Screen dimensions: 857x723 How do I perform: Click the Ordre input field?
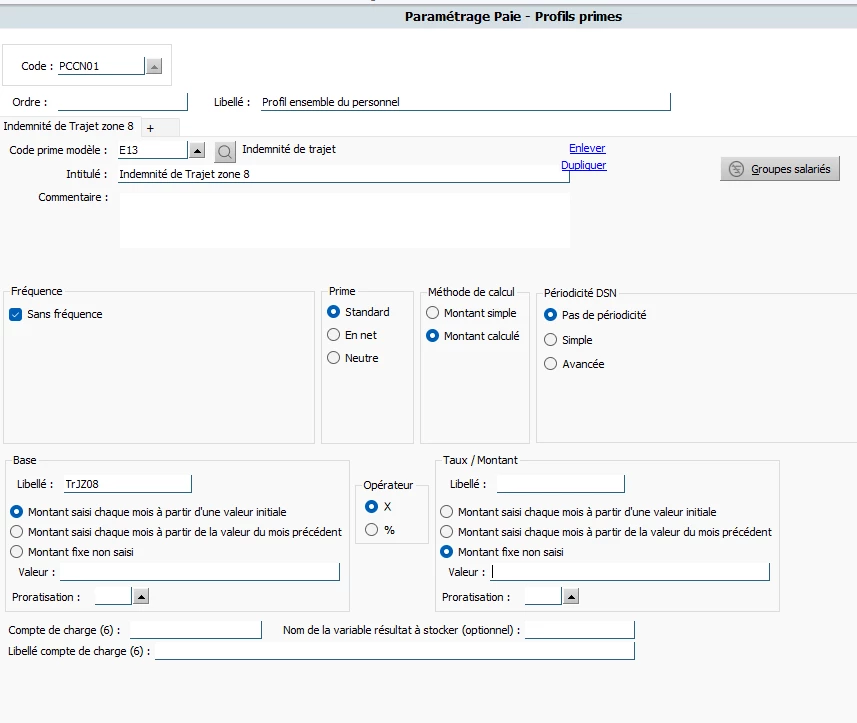pyautogui.click(x=123, y=101)
